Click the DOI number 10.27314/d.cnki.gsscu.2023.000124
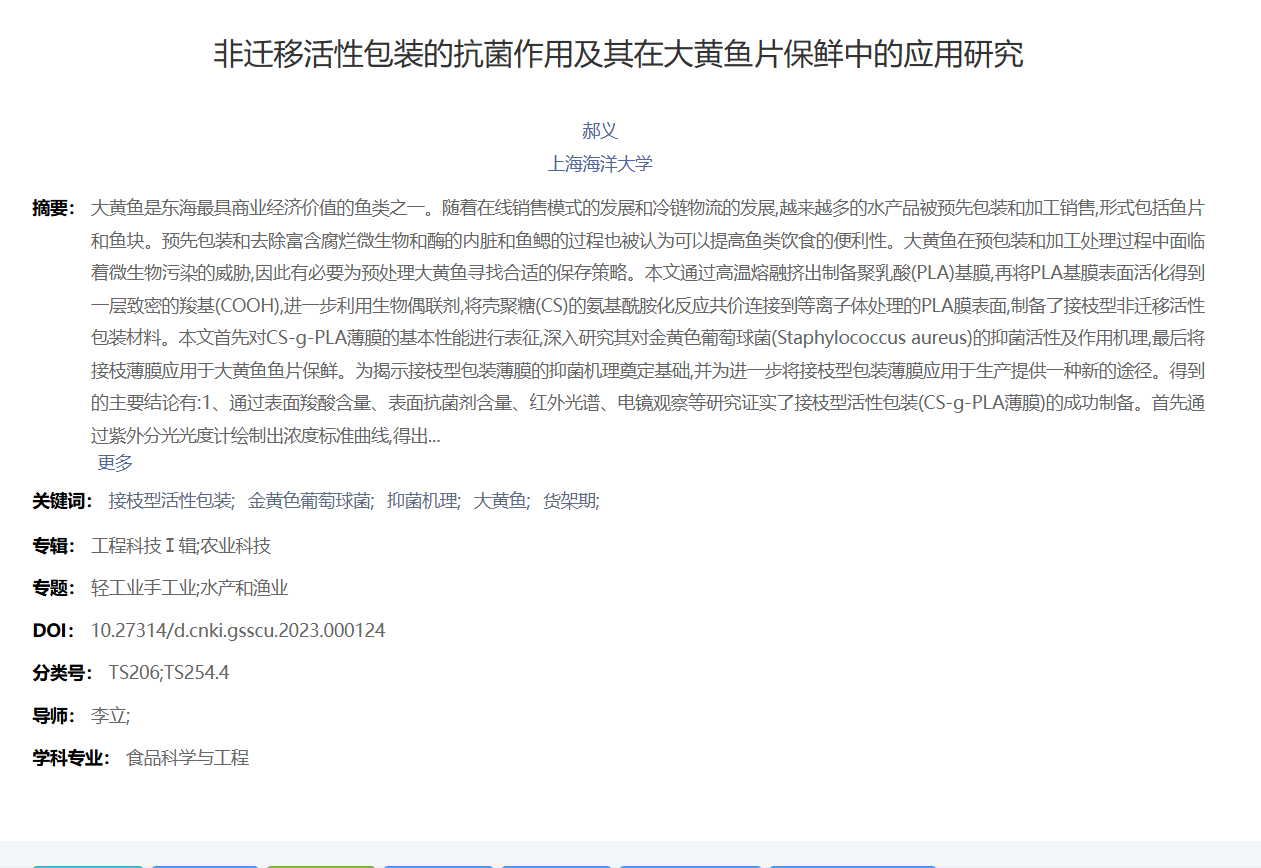This screenshot has width=1261, height=868. coord(238,630)
